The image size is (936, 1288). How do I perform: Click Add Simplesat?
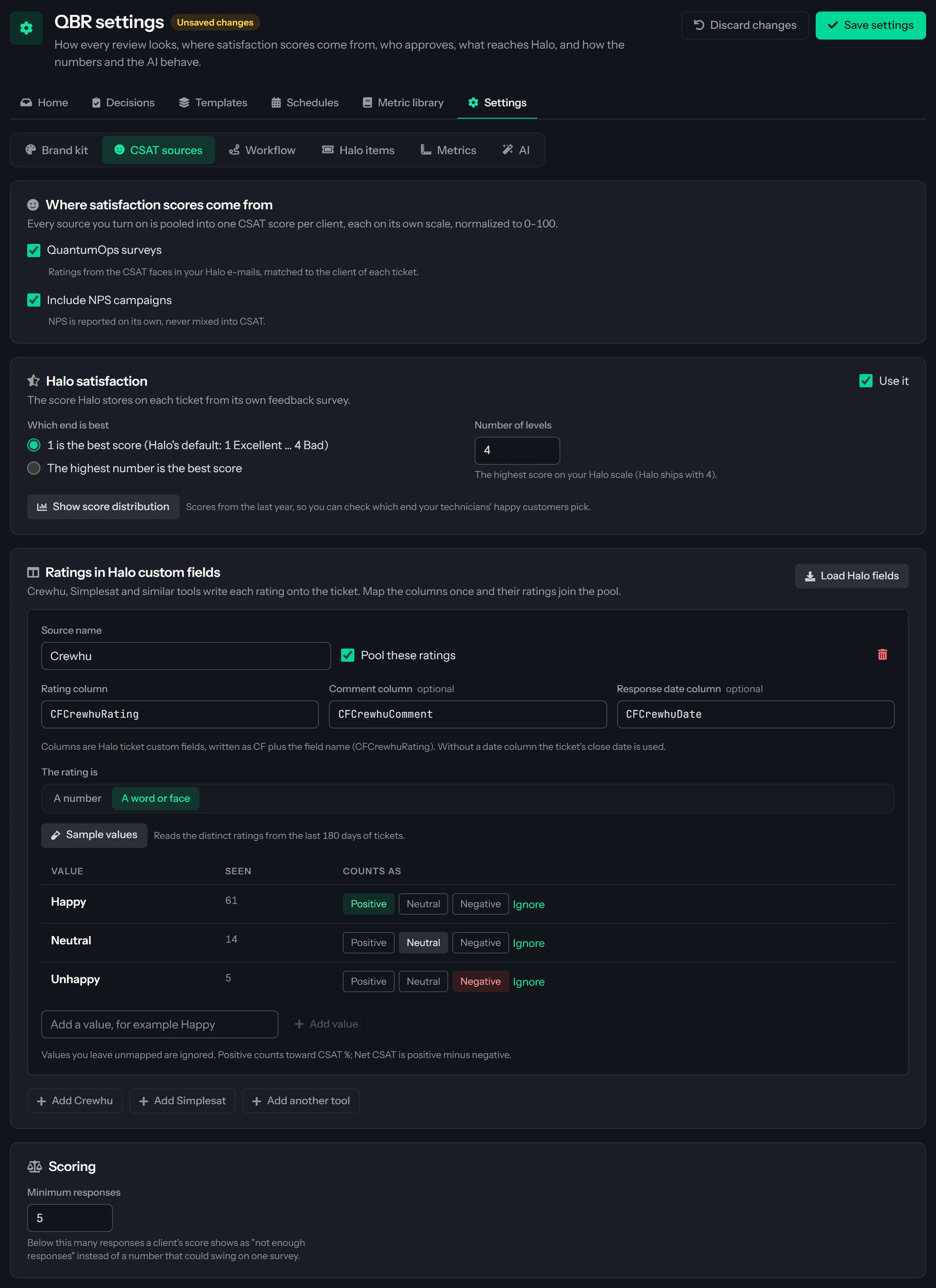coord(183,1101)
